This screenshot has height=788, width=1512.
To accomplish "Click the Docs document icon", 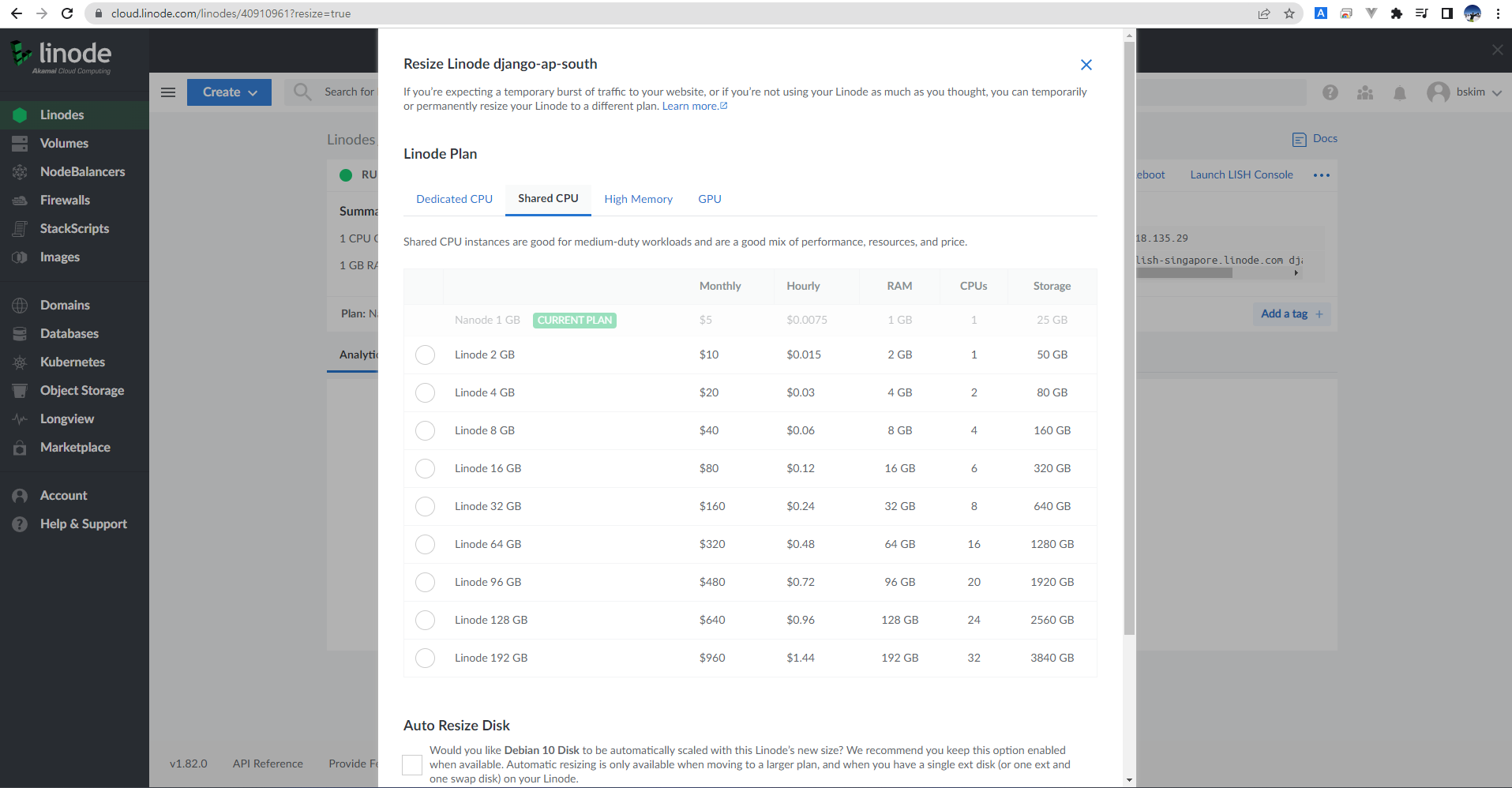I will 1299,140.
